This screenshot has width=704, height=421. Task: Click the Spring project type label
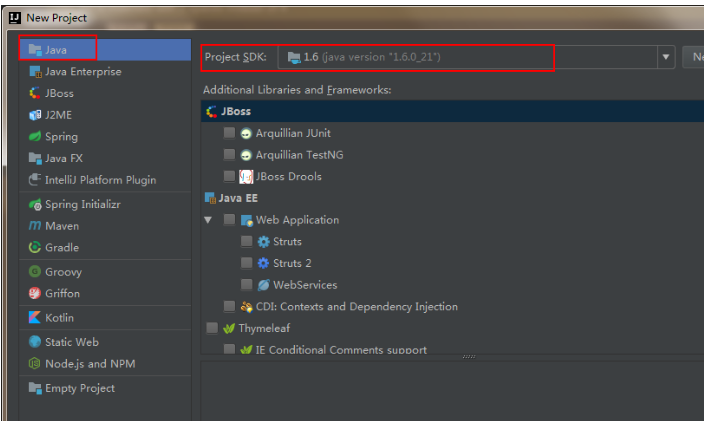click(x=62, y=136)
